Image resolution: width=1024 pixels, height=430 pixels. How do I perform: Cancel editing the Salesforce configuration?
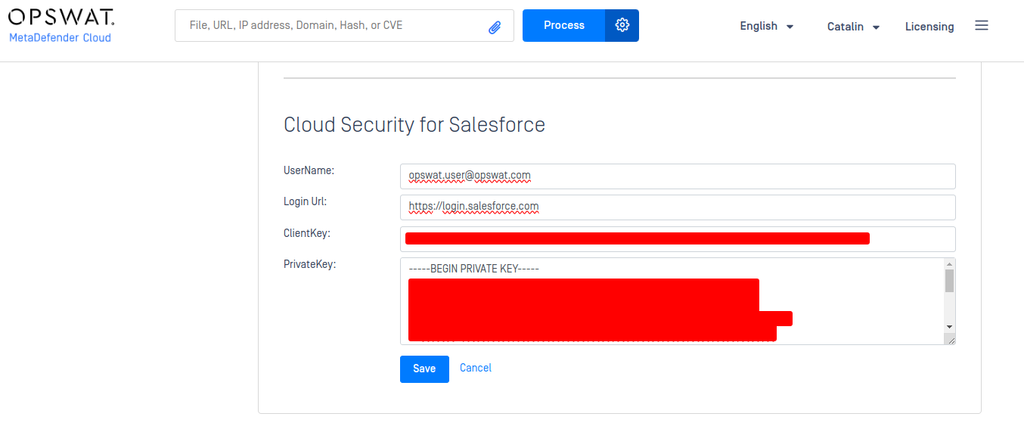tap(475, 368)
